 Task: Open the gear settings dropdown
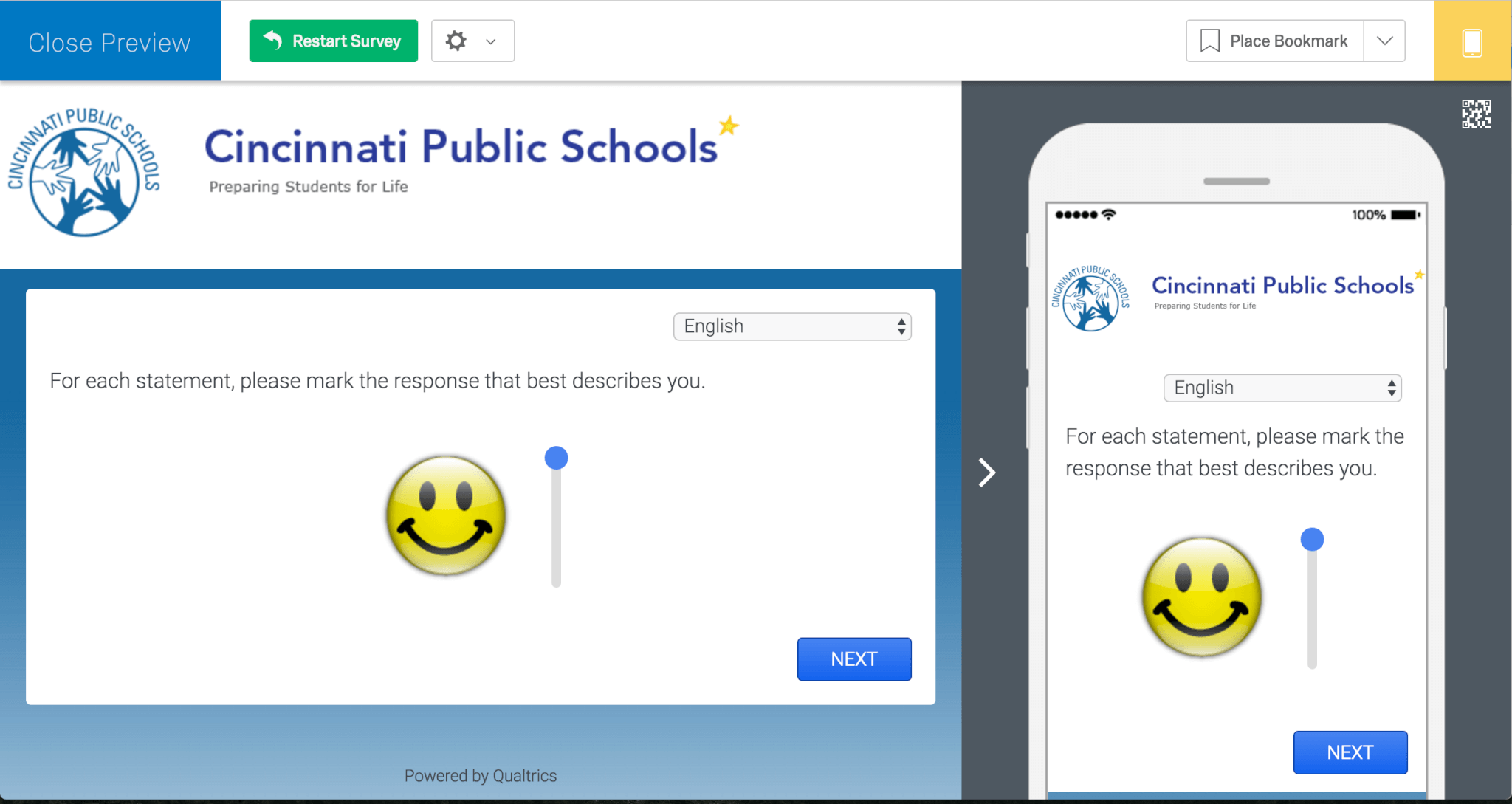click(x=472, y=41)
